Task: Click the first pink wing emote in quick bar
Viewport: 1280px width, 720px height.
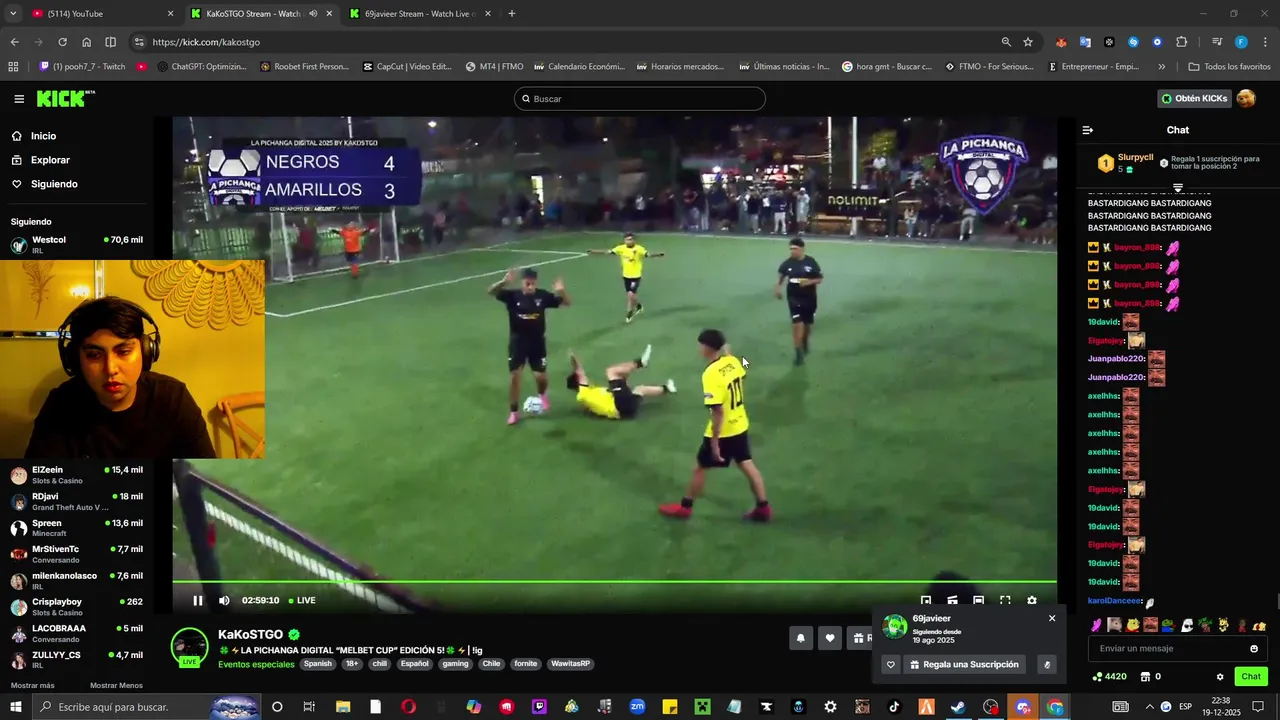Action: (1096, 625)
